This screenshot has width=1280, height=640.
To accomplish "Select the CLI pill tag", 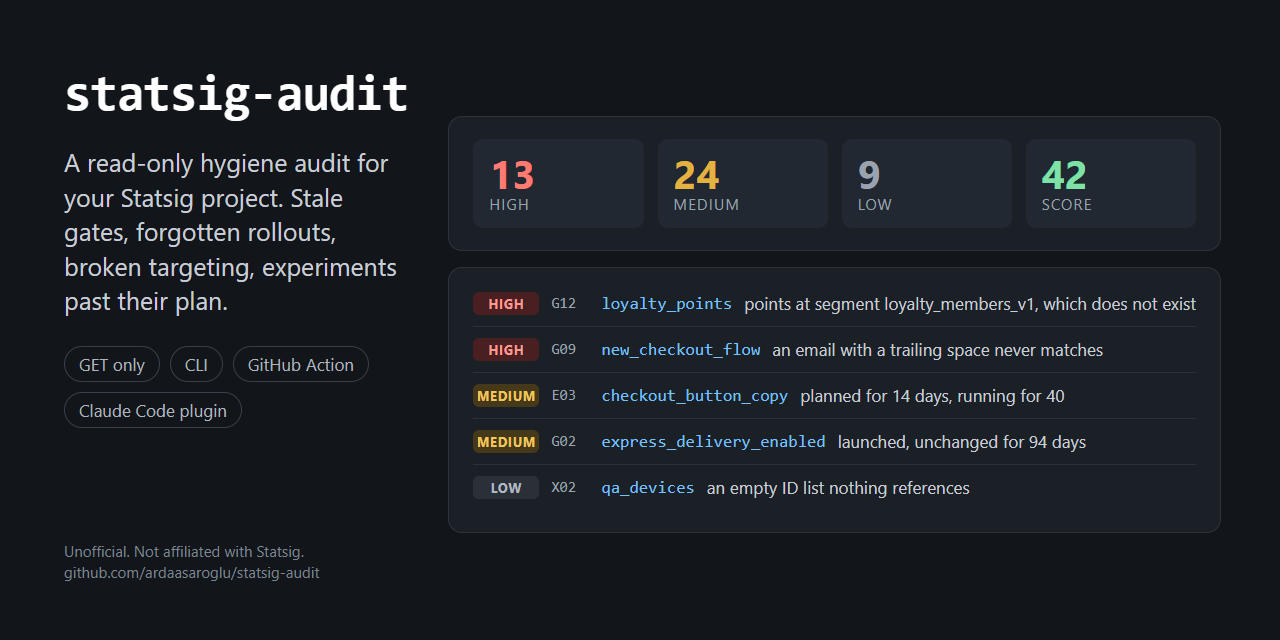I will pos(196,365).
